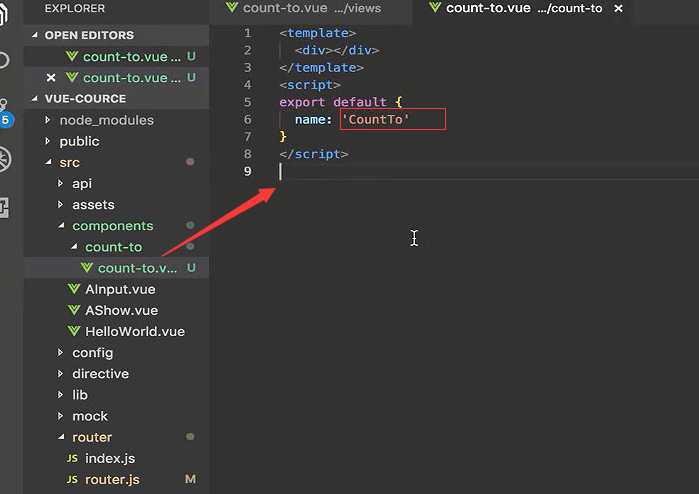Open the Explorer activity bar icon
699x494 pixels.
coord(4,13)
